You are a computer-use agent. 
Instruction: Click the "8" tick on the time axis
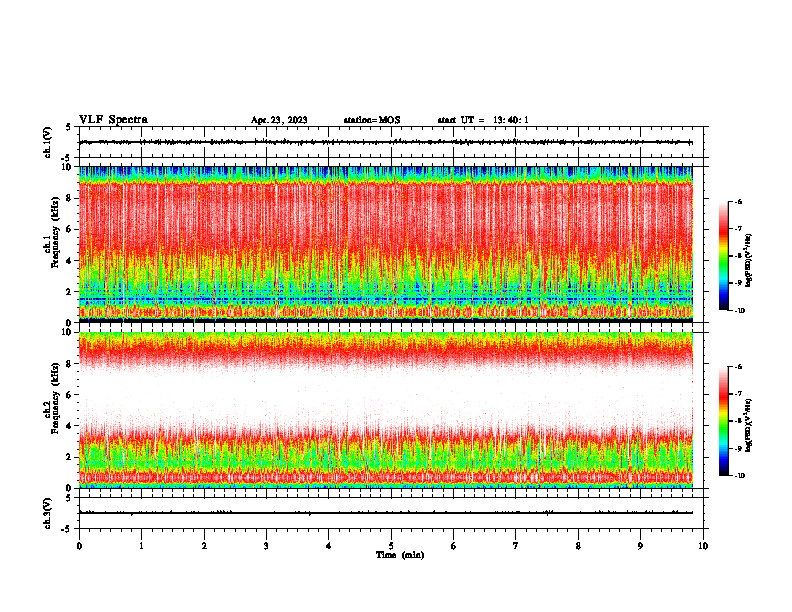tap(578, 546)
